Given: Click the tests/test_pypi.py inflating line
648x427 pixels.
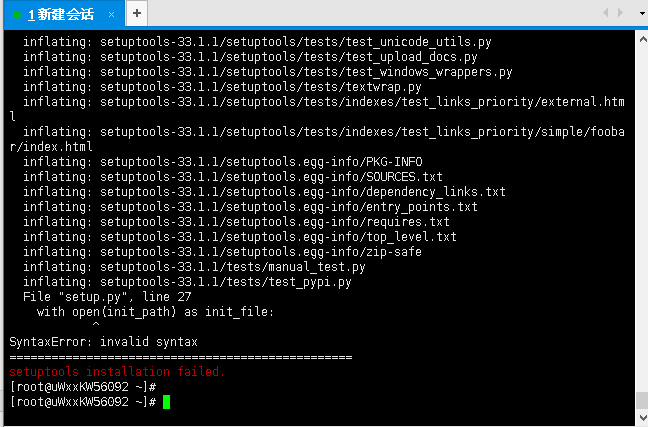Looking at the screenshot, I should pos(187,282).
